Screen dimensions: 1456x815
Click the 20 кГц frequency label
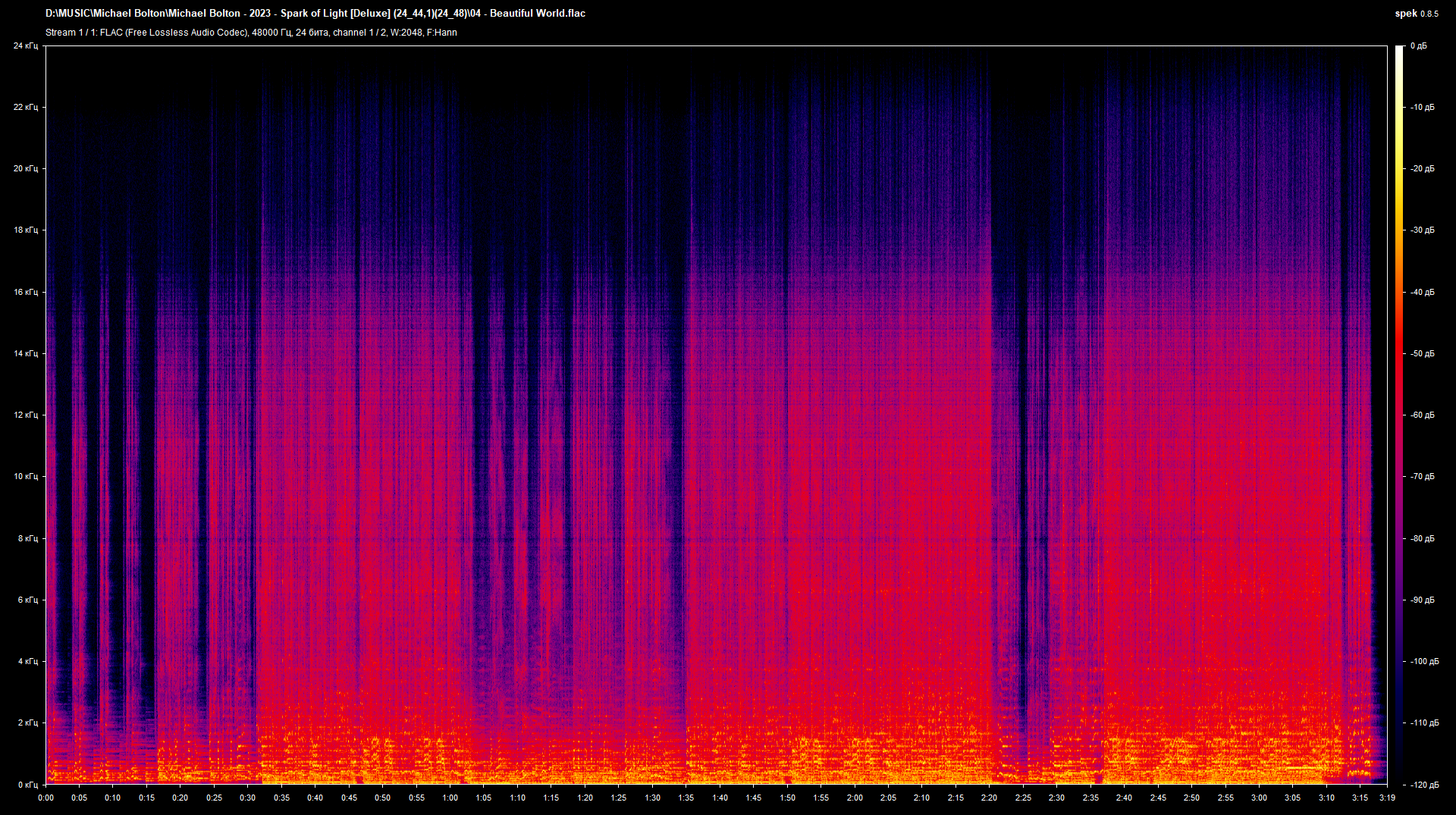(25, 169)
